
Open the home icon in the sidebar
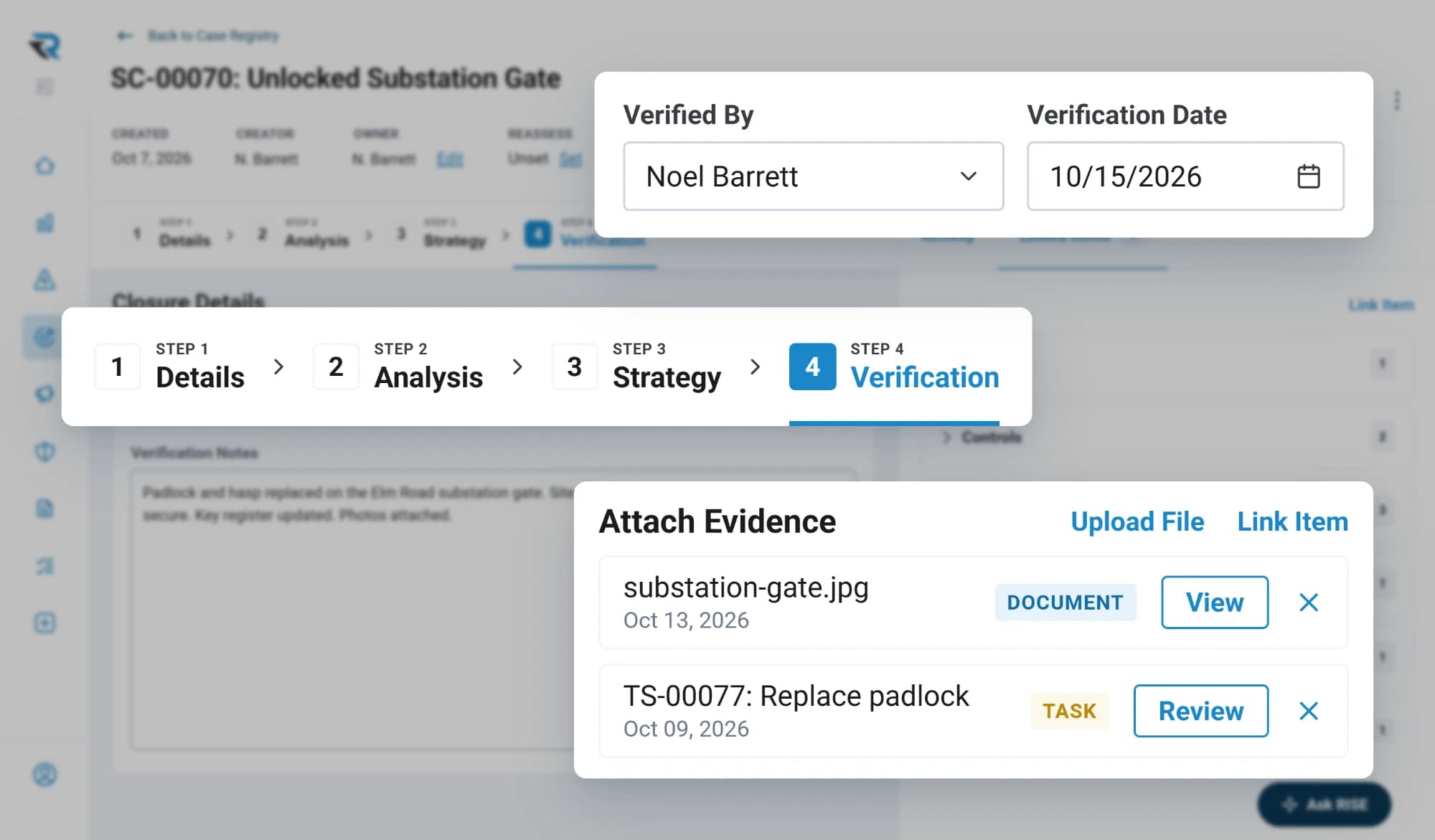[x=44, y=166]
